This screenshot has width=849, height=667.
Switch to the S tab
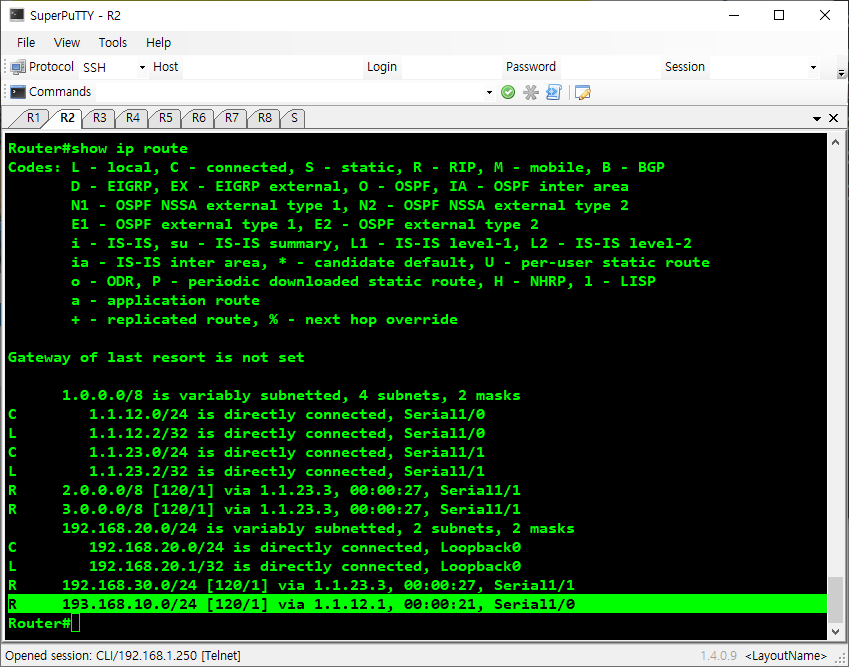[294, 118]
